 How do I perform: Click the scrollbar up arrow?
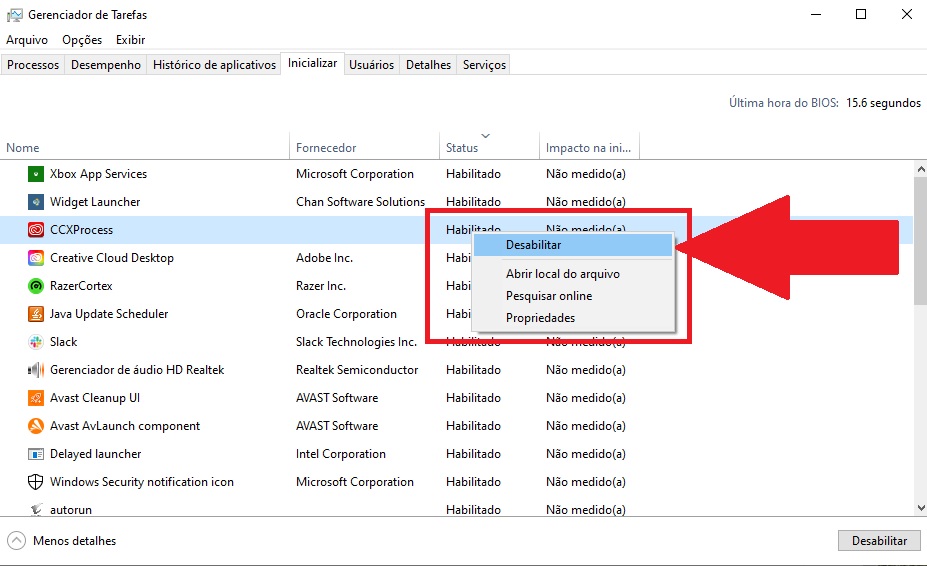click(920, 169)
